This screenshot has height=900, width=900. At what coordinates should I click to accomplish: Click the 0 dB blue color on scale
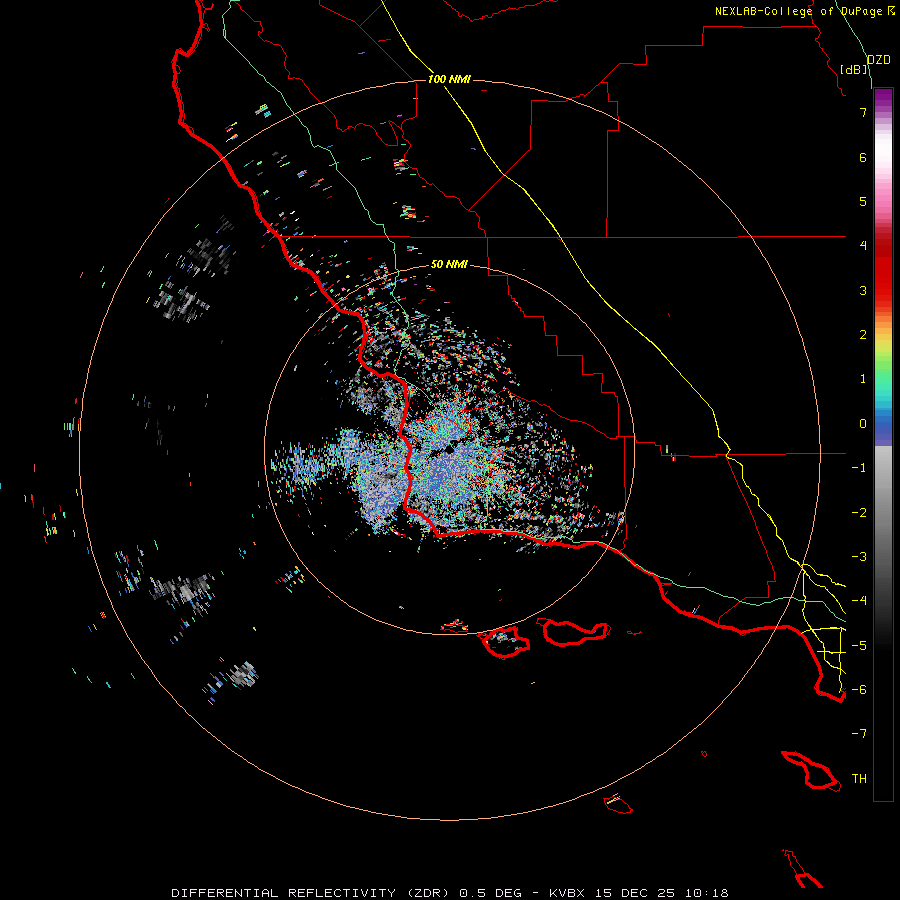click(x=883, y=424)
